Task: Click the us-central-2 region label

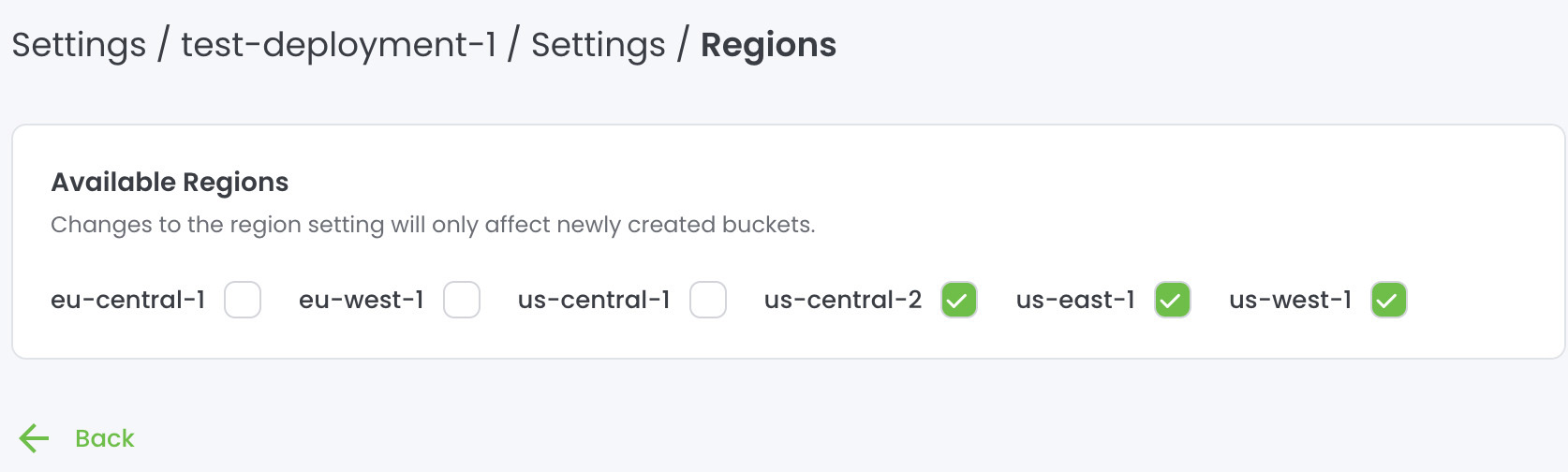Action: [x=843, y=300]
